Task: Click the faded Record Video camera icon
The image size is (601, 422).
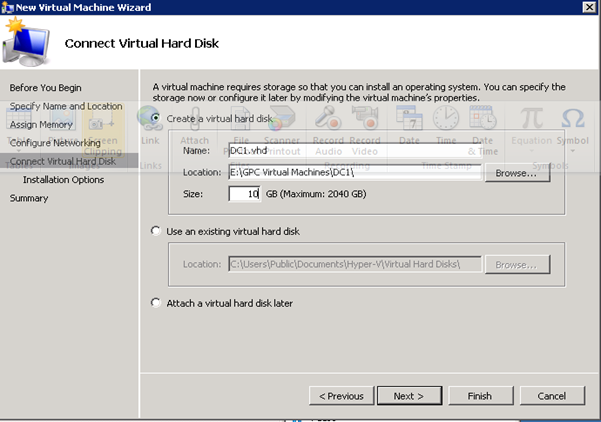Action: tap(365, 117)
